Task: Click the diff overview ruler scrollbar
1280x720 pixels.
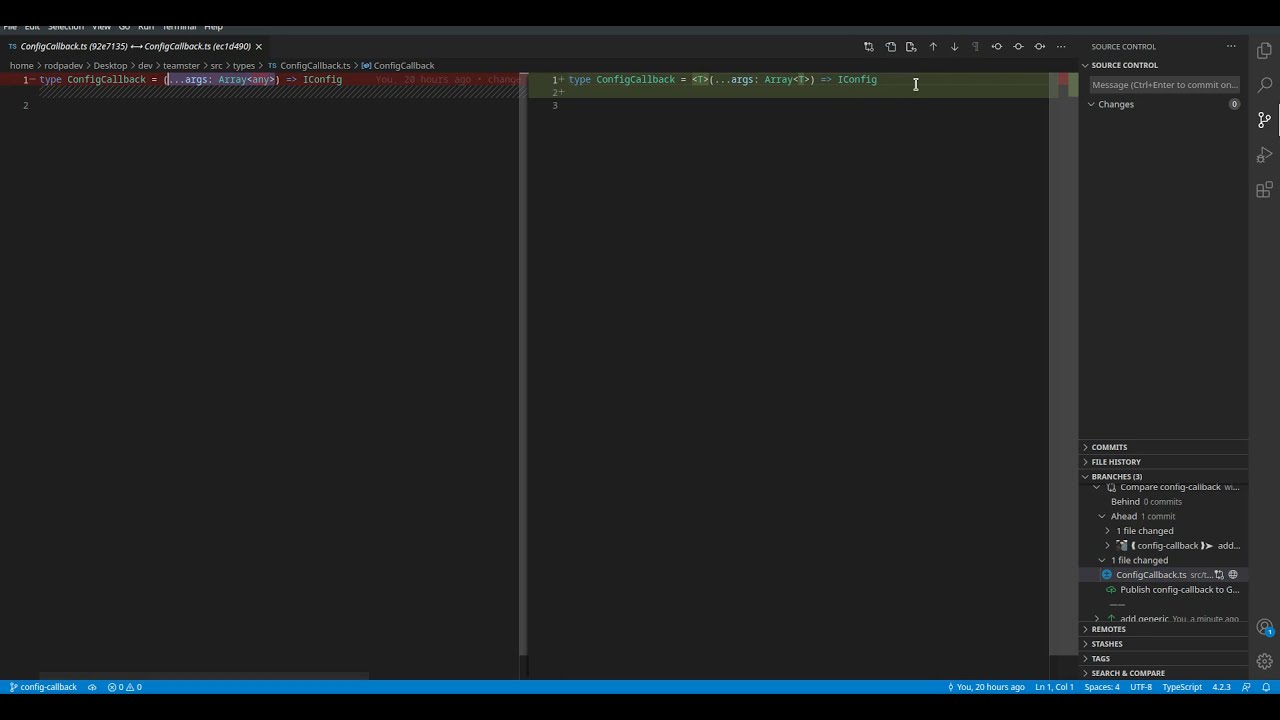Action: (1064, 365)
